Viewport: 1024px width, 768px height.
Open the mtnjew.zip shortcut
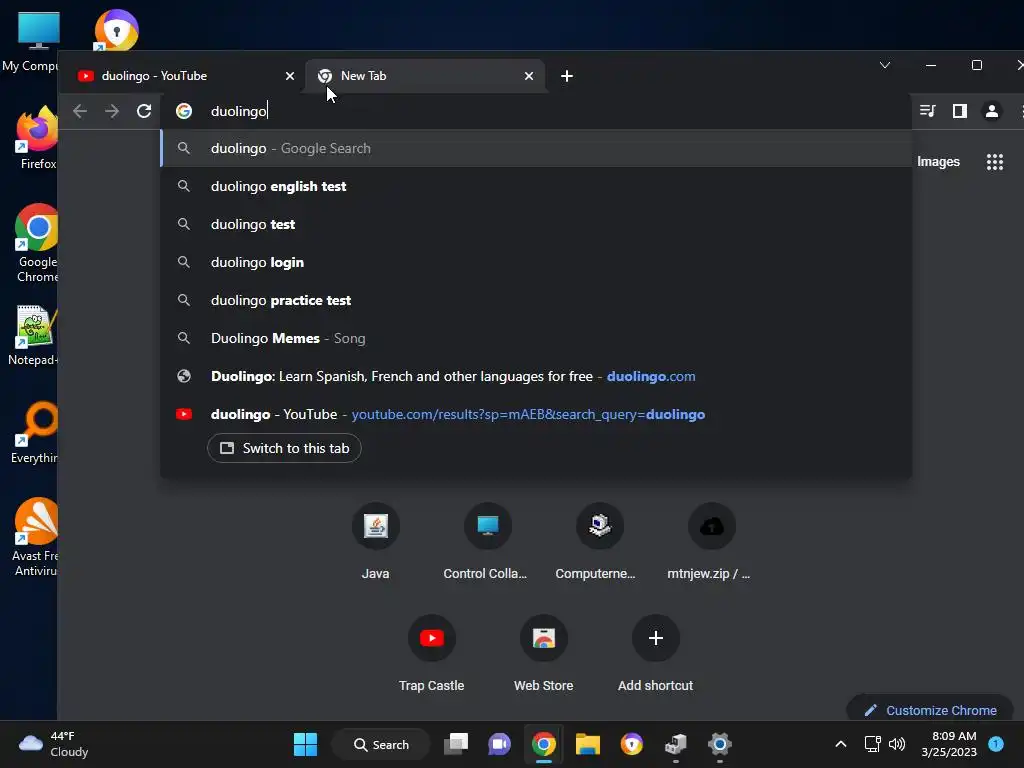711,541
